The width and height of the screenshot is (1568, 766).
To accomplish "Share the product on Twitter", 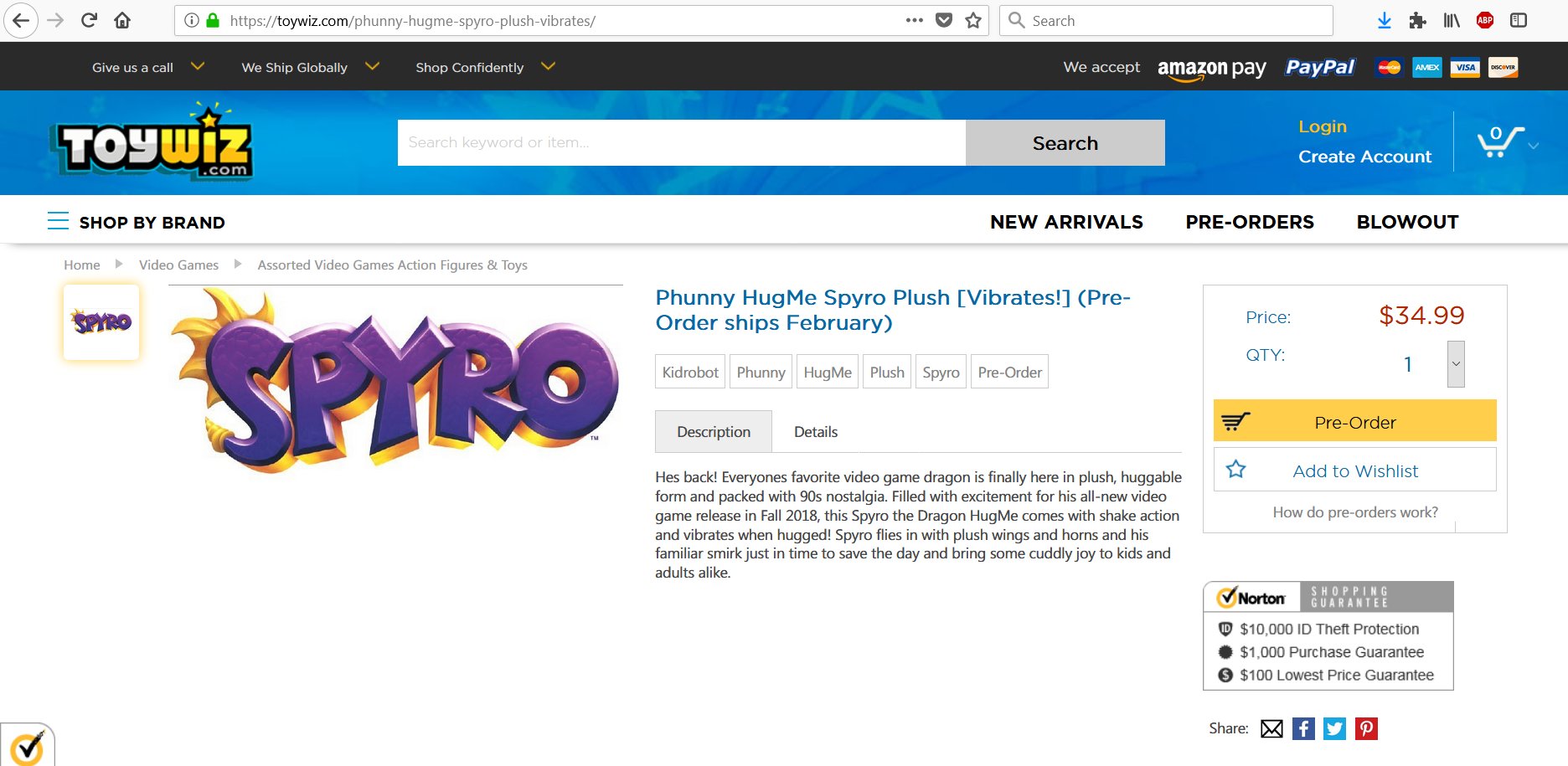I will (x=1335, y=728).
